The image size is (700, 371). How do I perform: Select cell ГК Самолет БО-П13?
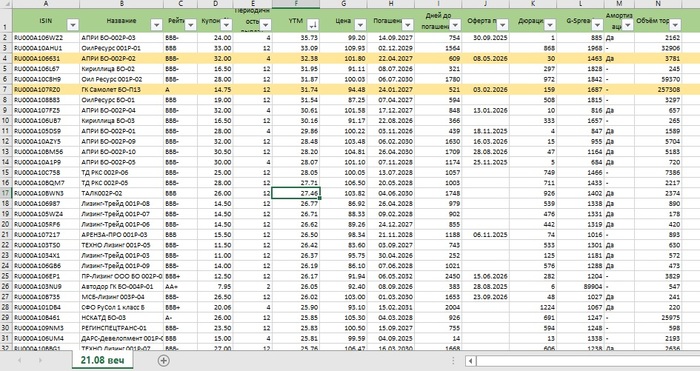coord(121,90)
